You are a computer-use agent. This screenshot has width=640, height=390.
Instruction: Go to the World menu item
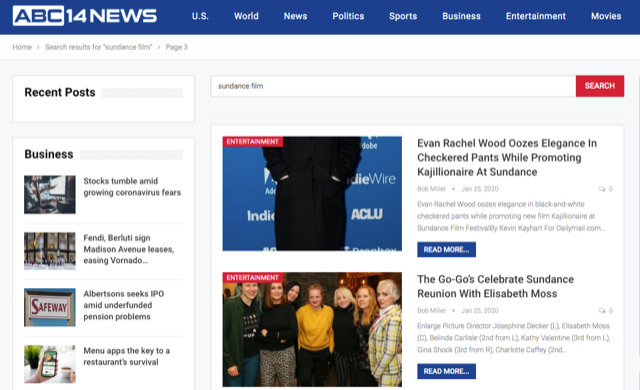246,16
